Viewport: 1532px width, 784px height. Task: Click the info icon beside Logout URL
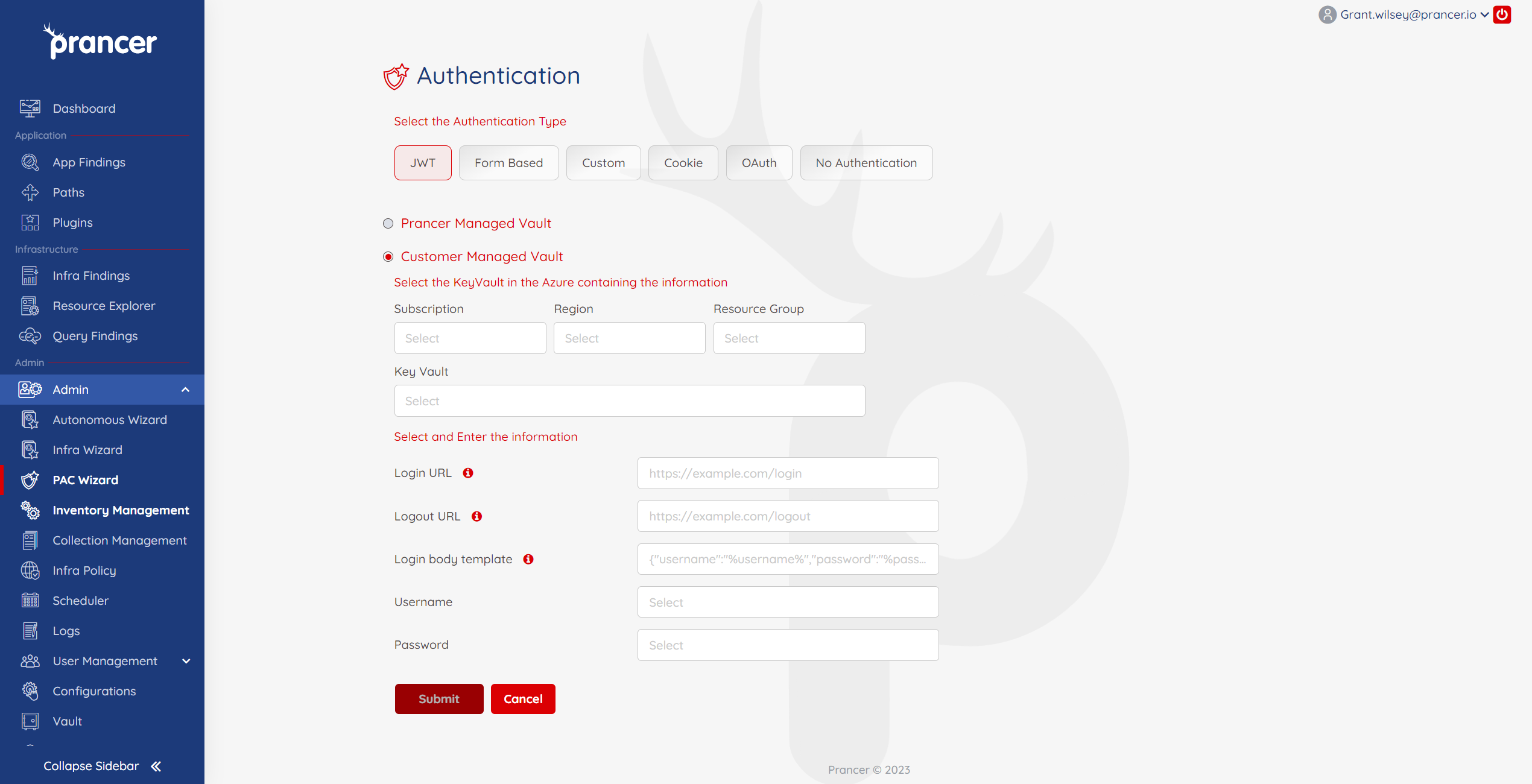pyautogui.click(x=476, y=516)
